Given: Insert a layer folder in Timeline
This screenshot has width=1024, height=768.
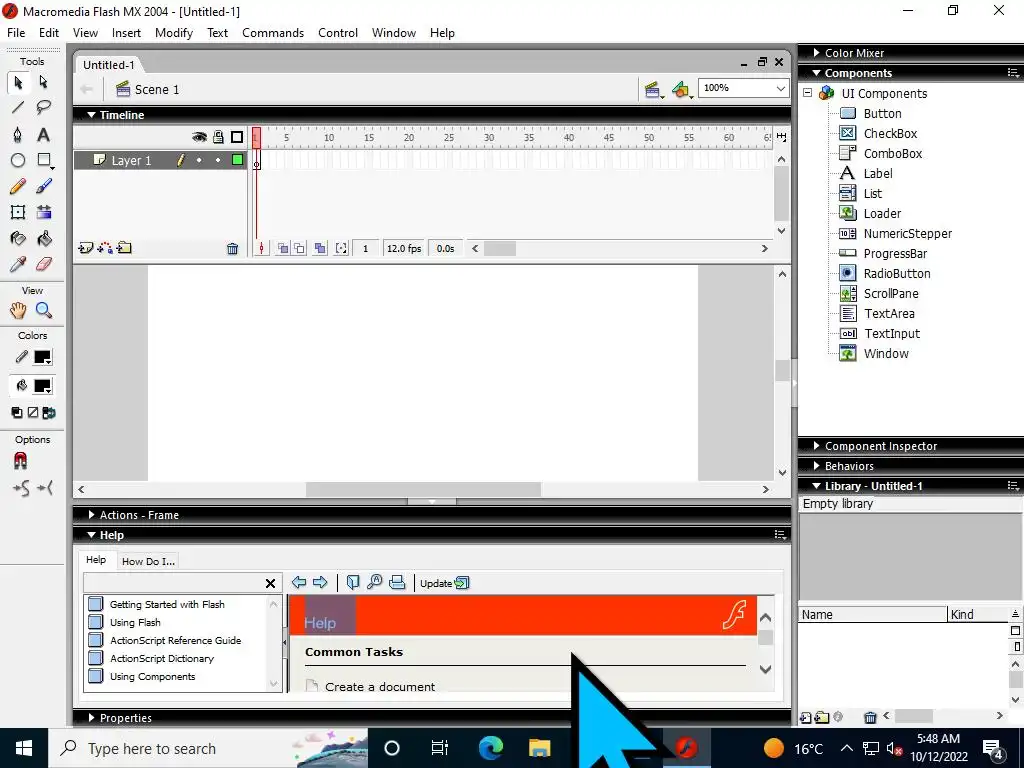Looking at the screenshot, I should 124,248.
